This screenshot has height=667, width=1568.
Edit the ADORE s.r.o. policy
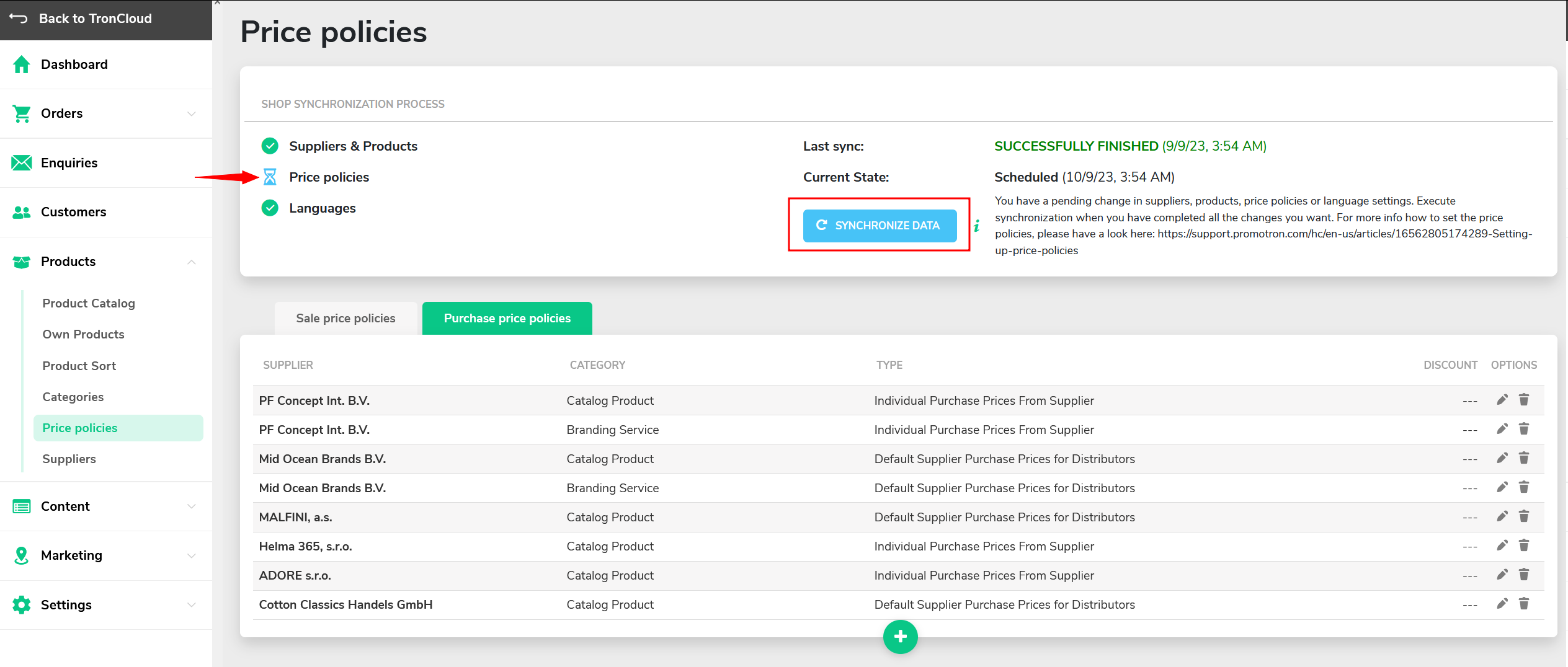(1502, 575)
